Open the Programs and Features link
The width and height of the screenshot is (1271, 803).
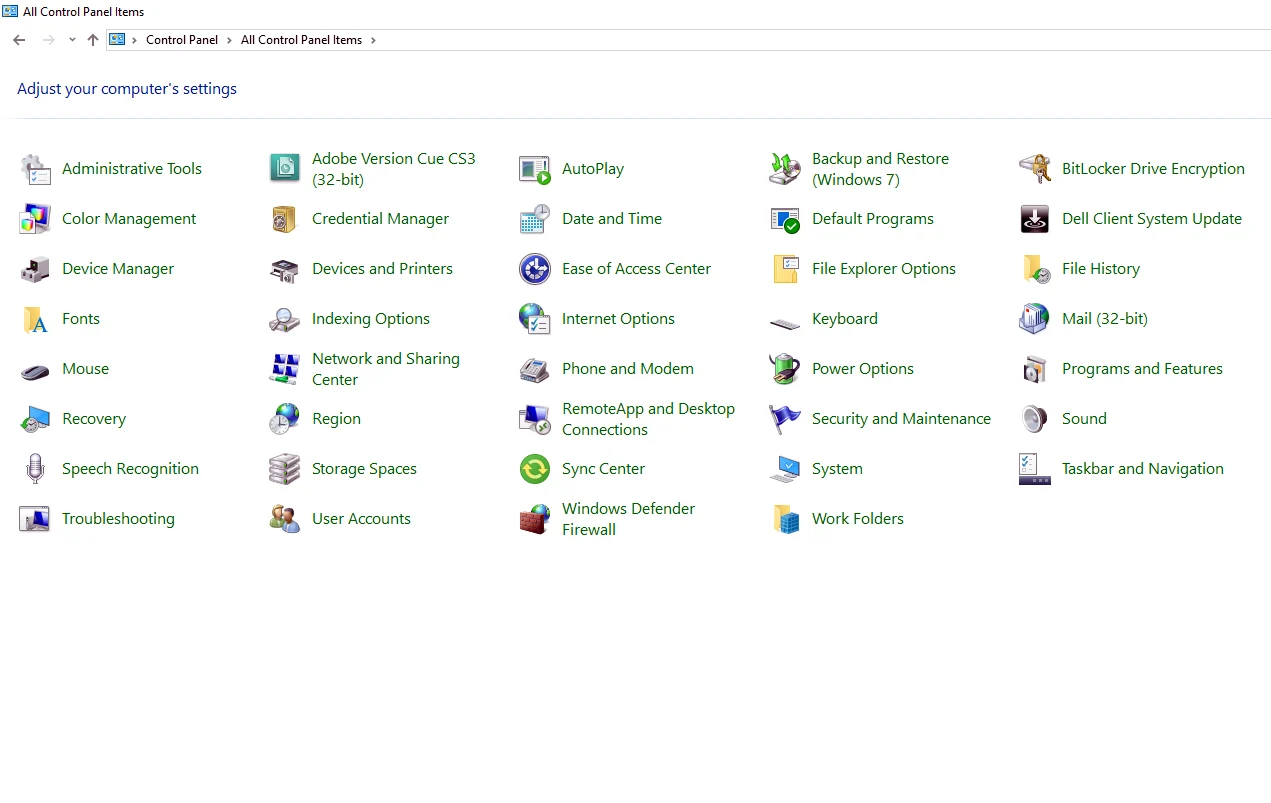tap(1142, 369)
